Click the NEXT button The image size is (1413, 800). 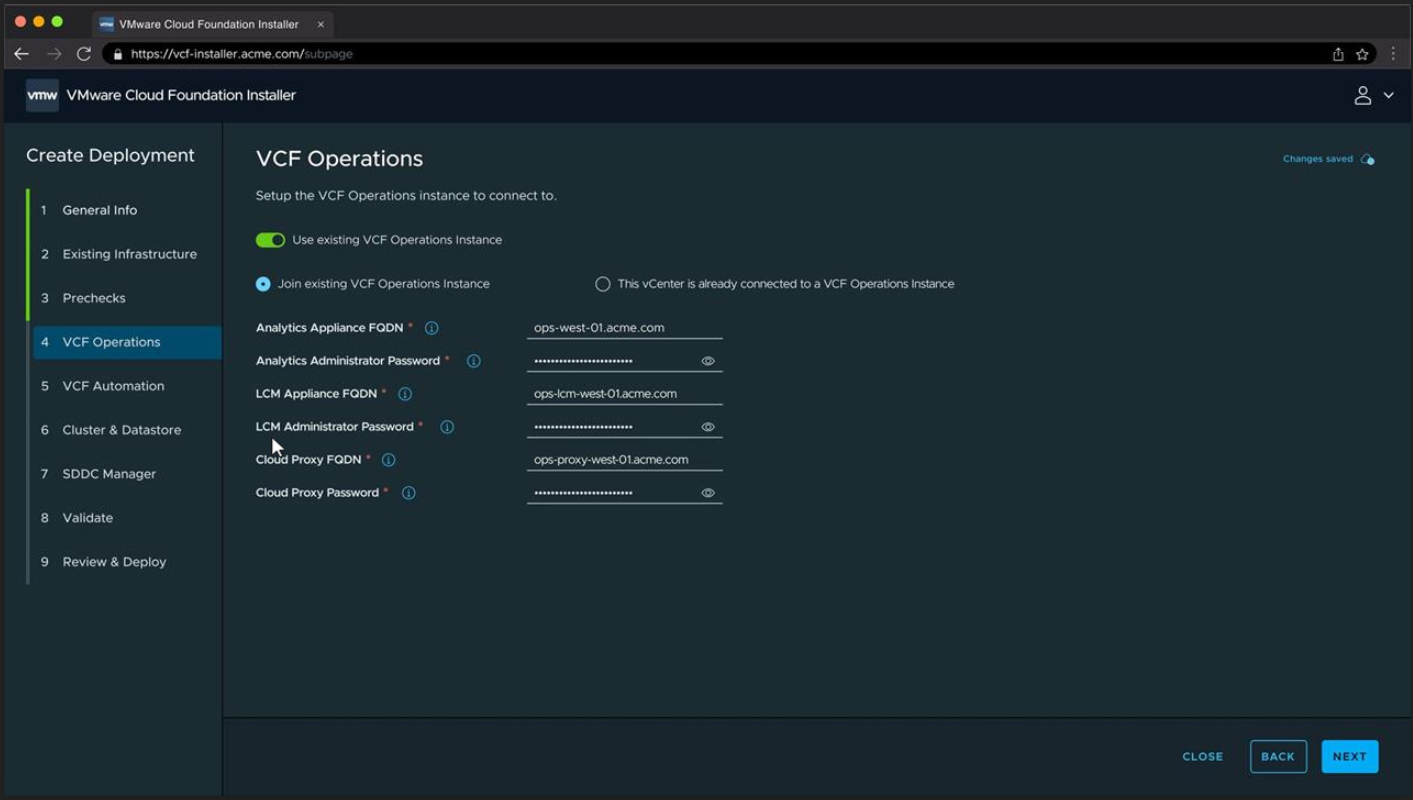[x=1349, y=757]
